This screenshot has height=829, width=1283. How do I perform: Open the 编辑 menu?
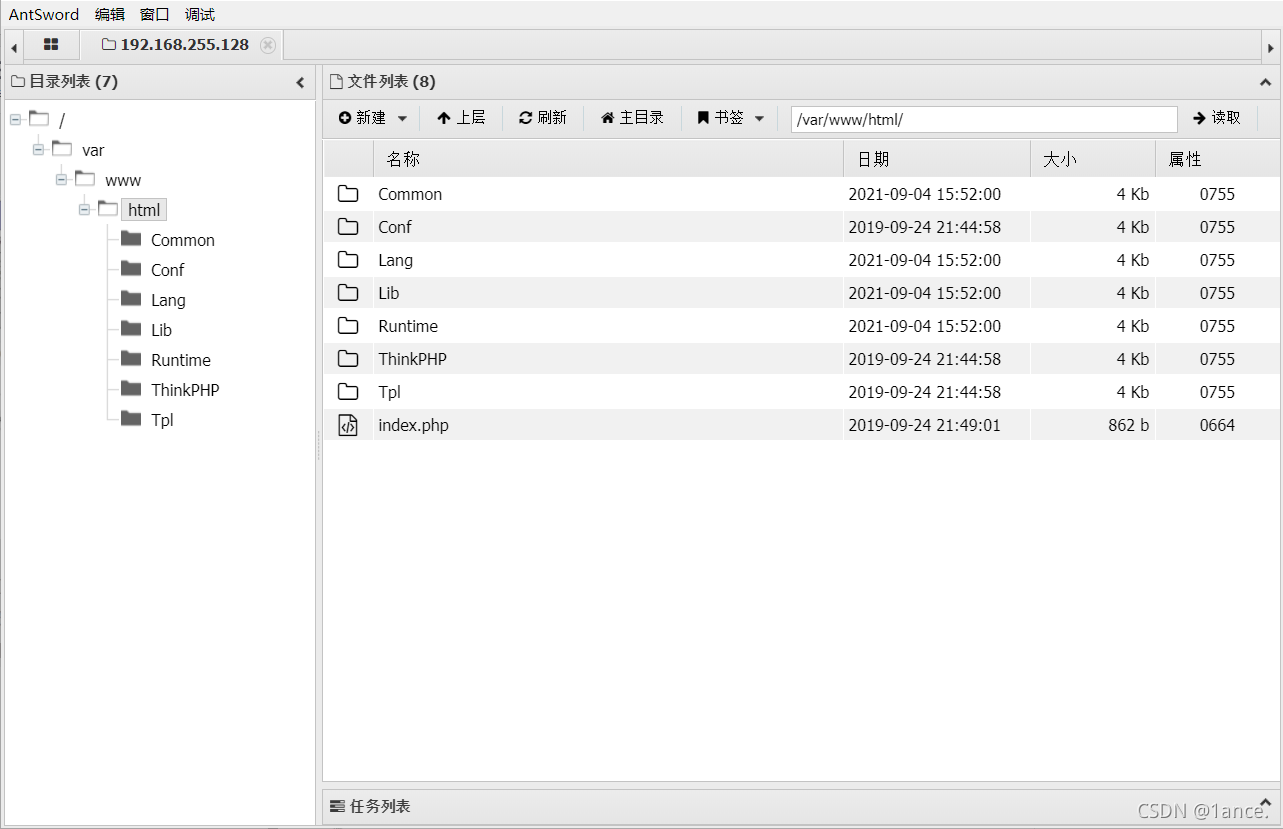coord(110,14)
